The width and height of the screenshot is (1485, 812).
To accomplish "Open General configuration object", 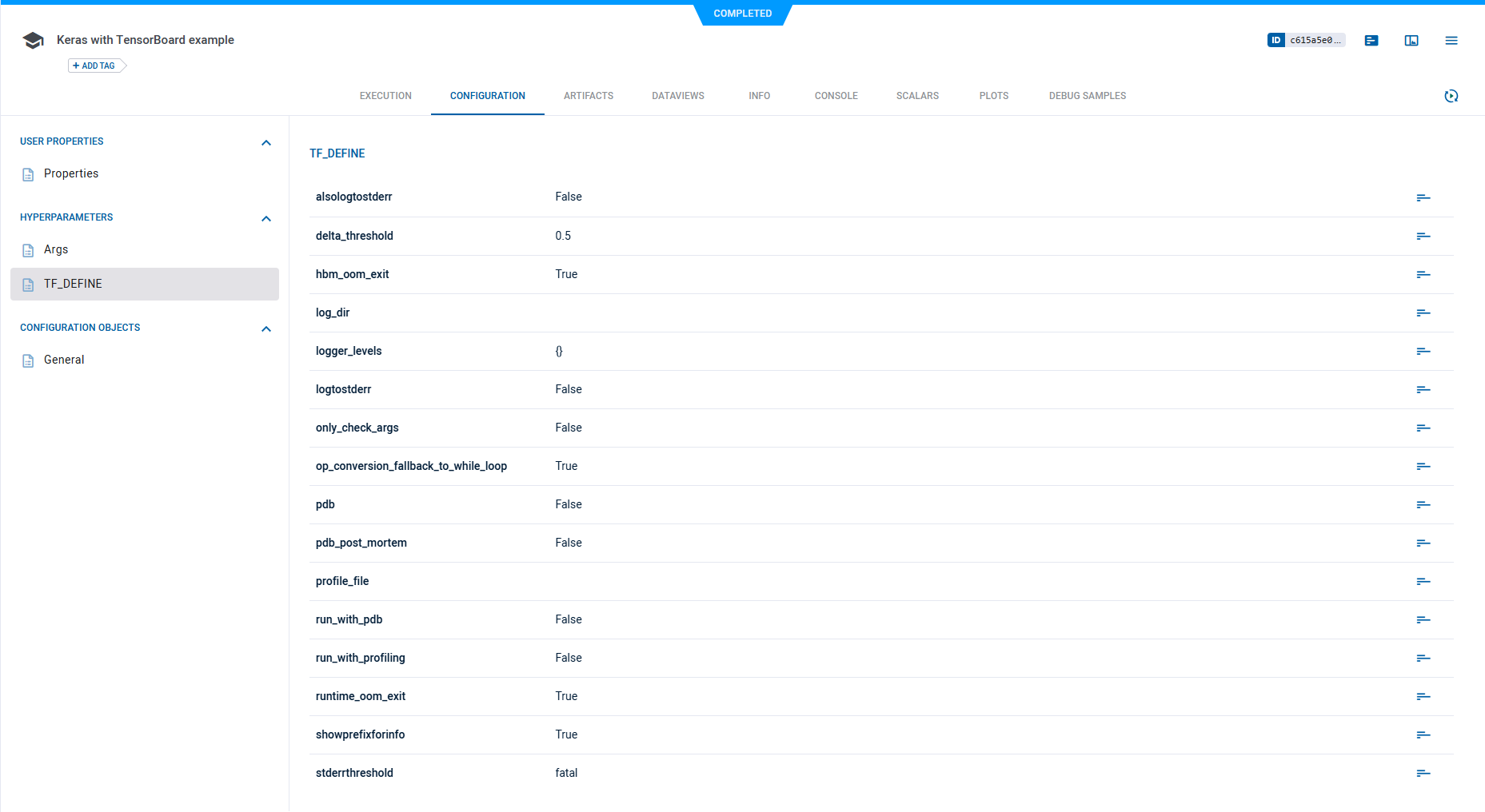I will click(64, 360).
